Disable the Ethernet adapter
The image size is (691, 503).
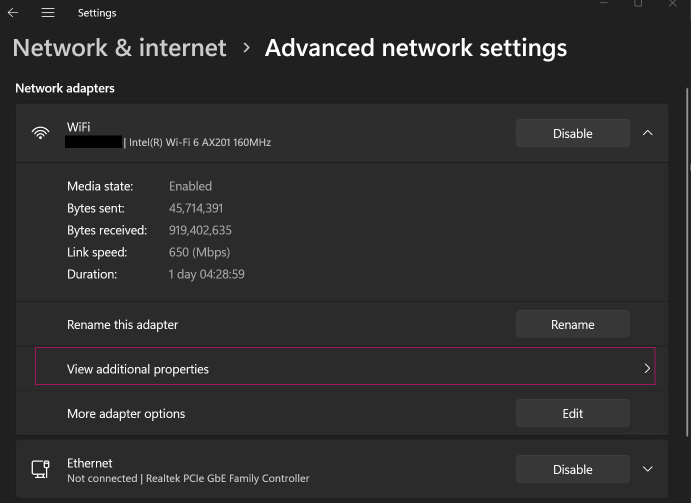pos(572,469)
